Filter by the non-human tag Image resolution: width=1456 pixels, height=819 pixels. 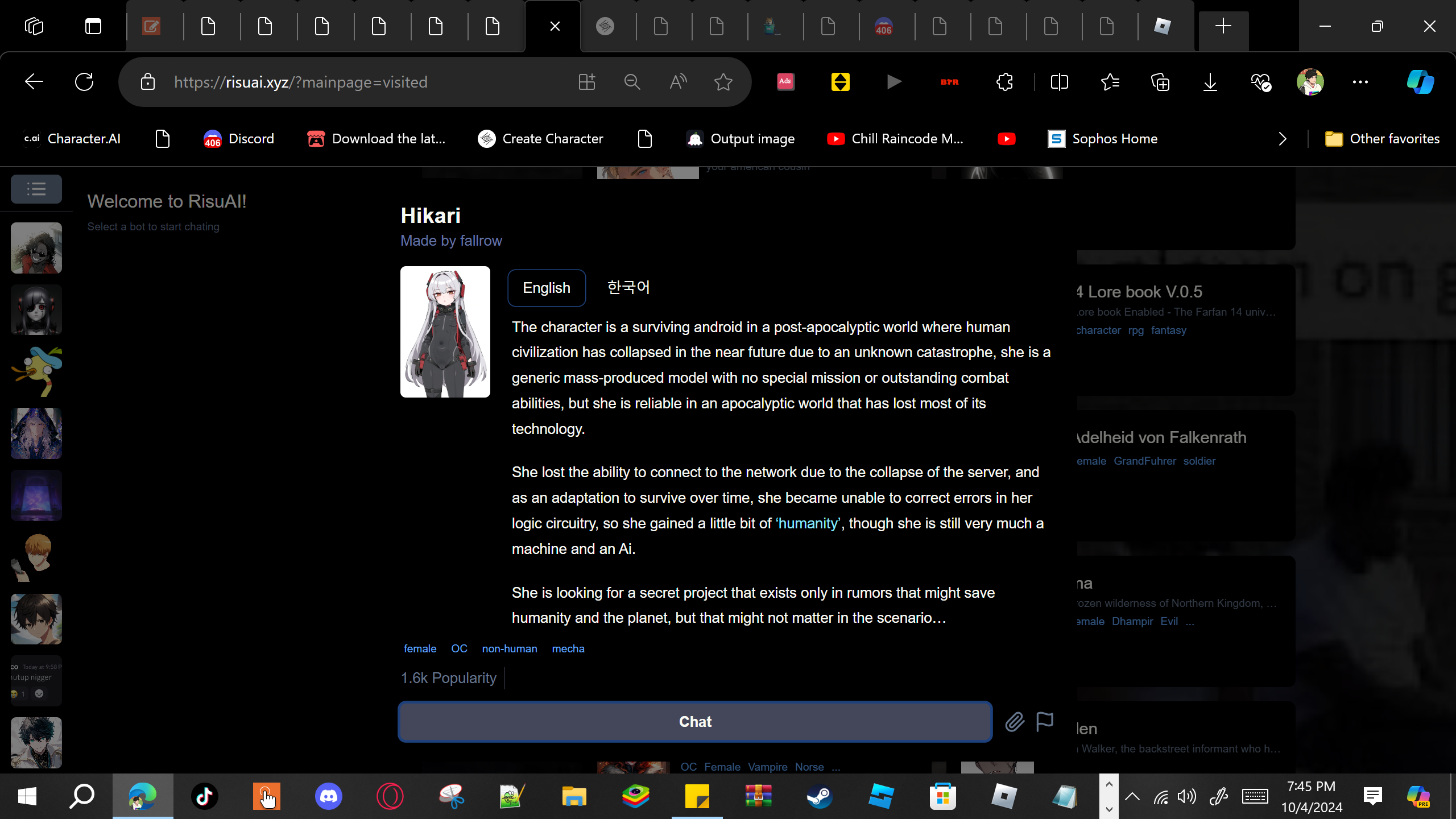coord(510,648)
